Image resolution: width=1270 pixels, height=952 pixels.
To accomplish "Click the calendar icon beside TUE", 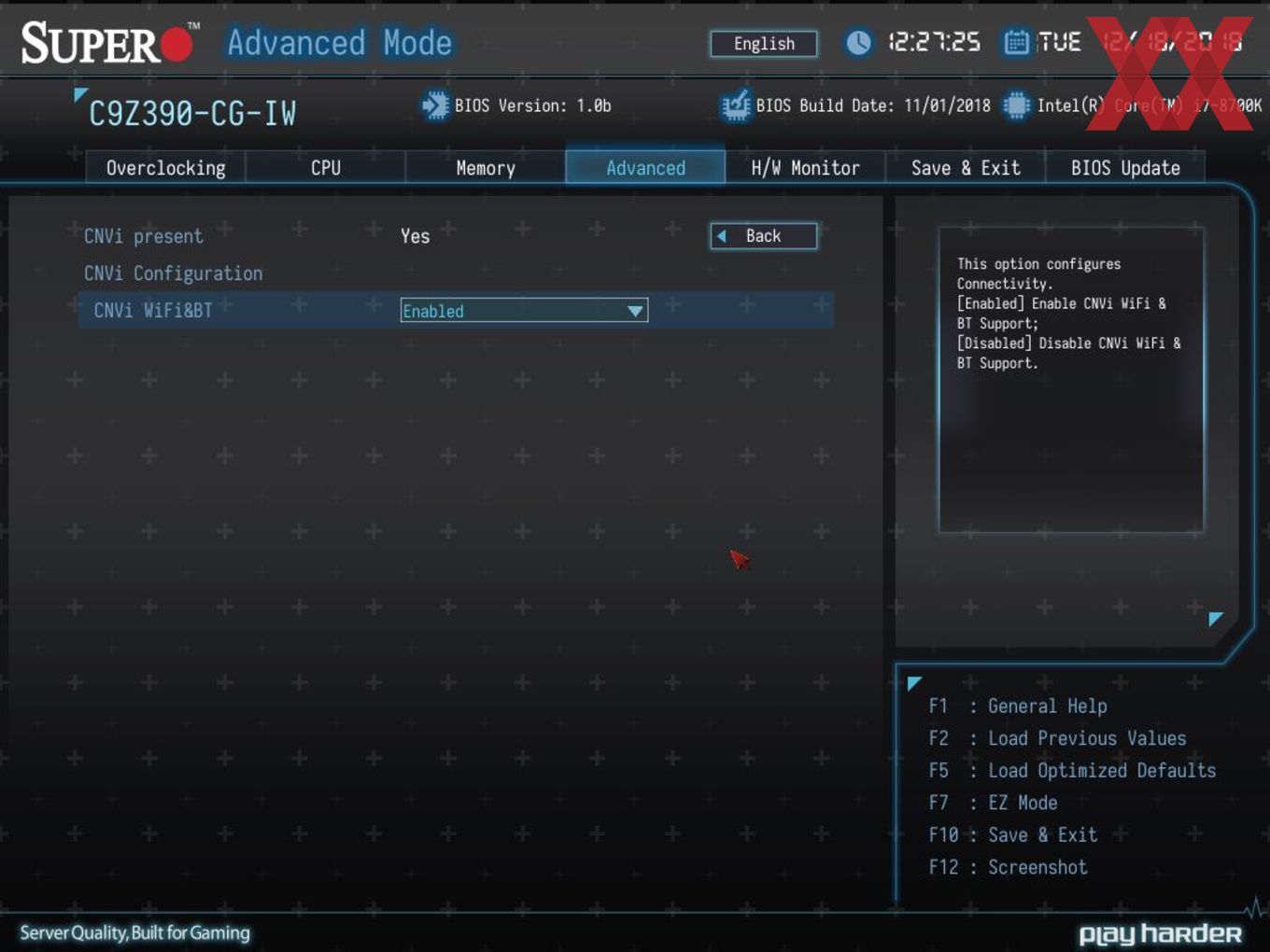I will (x=1016, y=43).
